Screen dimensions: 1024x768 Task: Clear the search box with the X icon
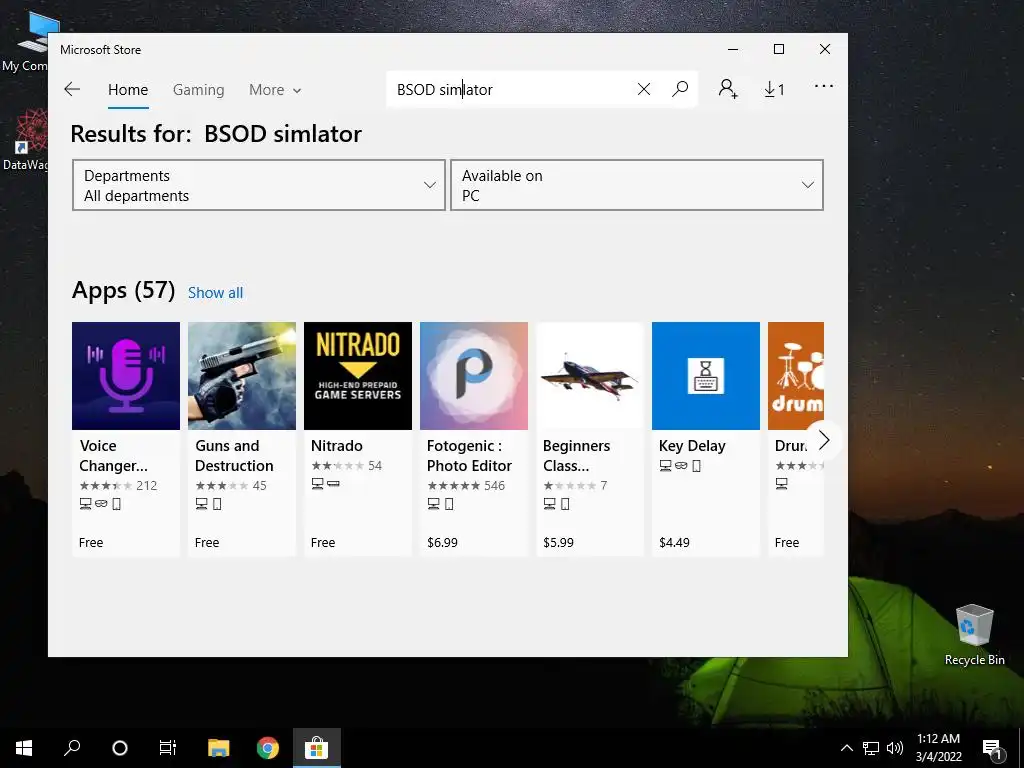click(644, 89)
